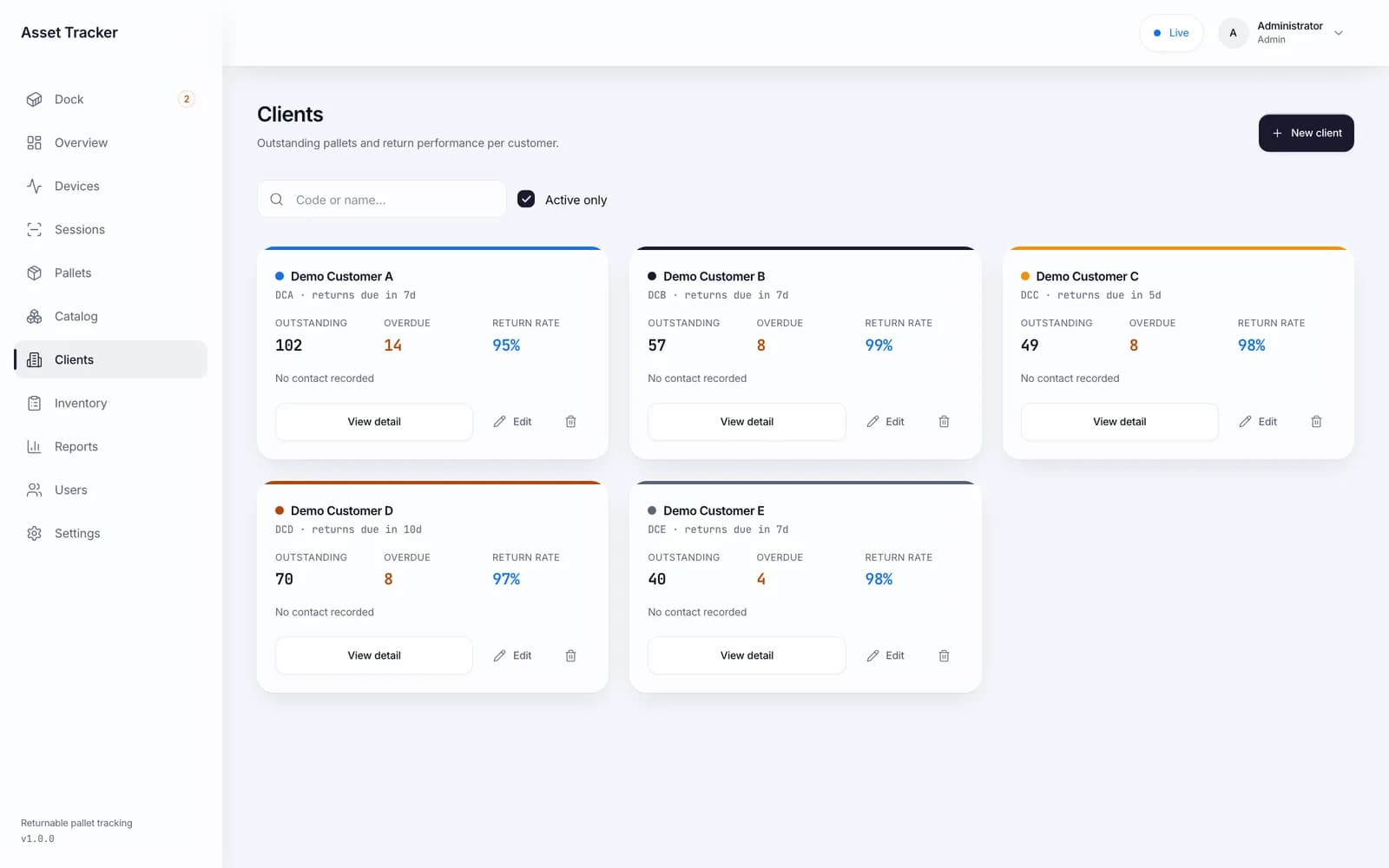Click the Live status indicator
The height and width of the screenshot is (868, 1389).
tap(1171, 33)
